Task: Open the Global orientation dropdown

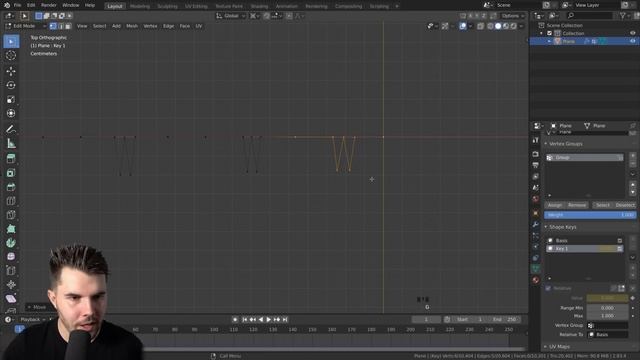Action: coord(231,16)
